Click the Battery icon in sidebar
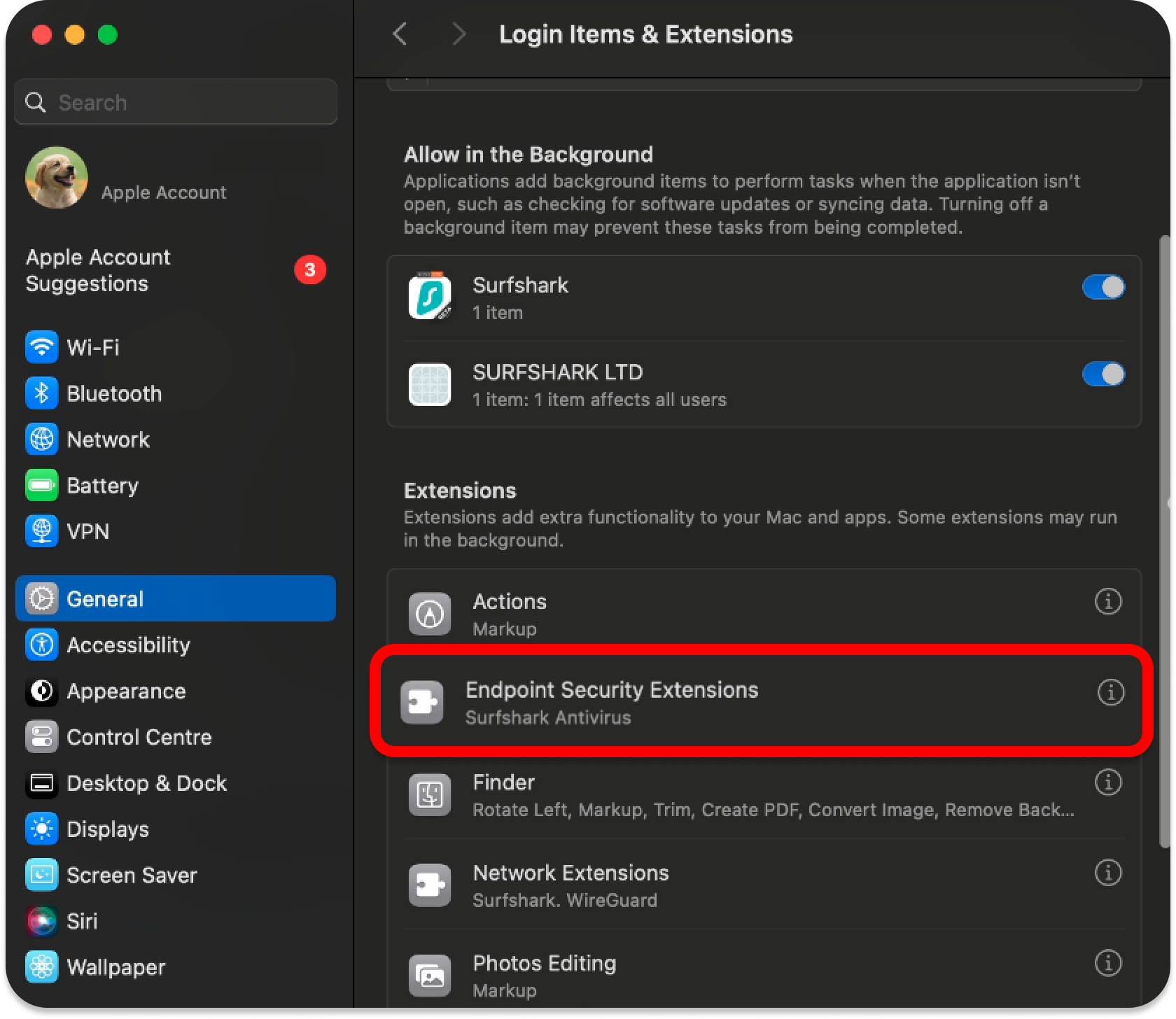The image size is (1176, 1019). pos(41,486)
